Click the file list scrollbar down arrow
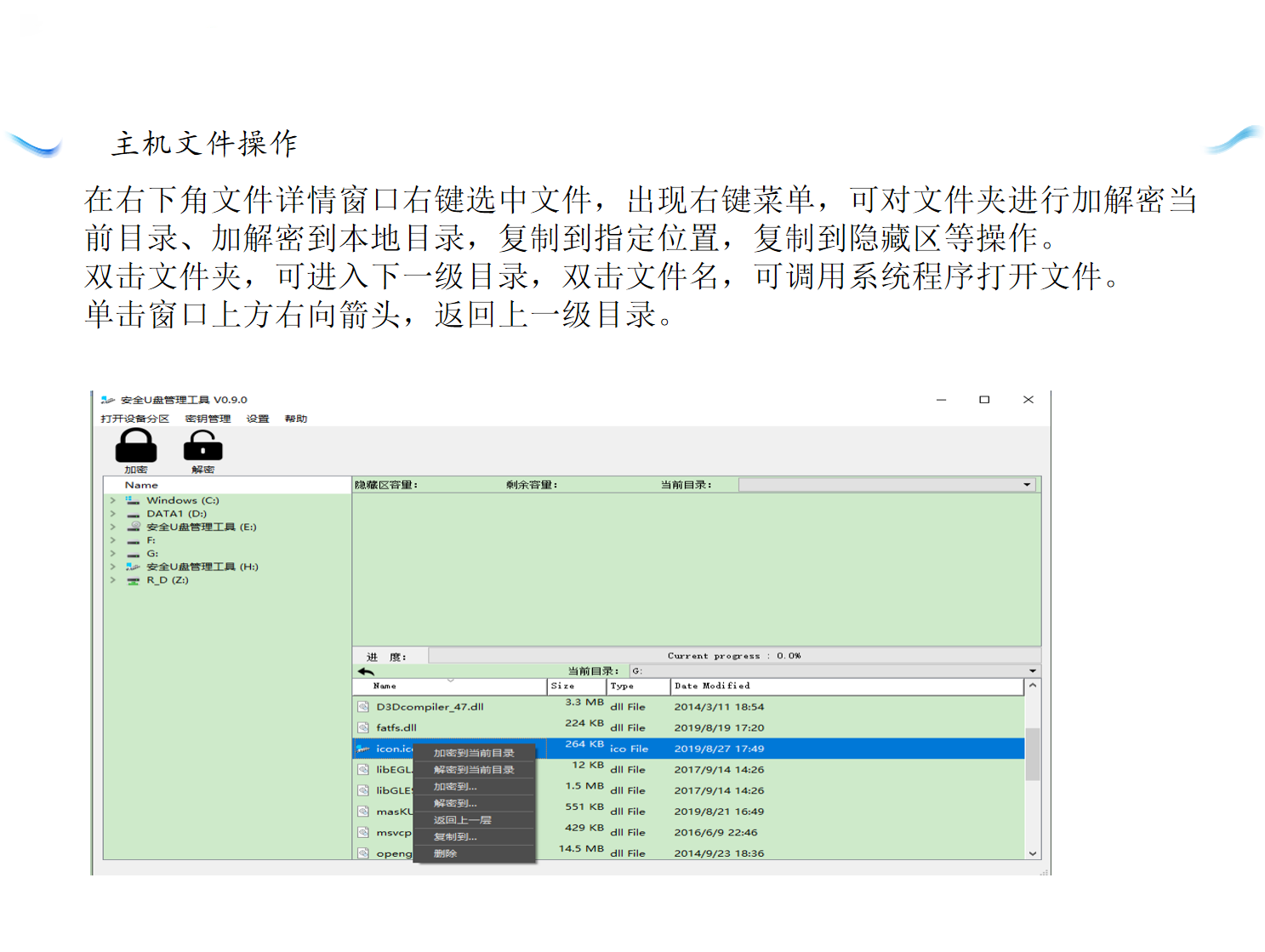 (1033, 853)
